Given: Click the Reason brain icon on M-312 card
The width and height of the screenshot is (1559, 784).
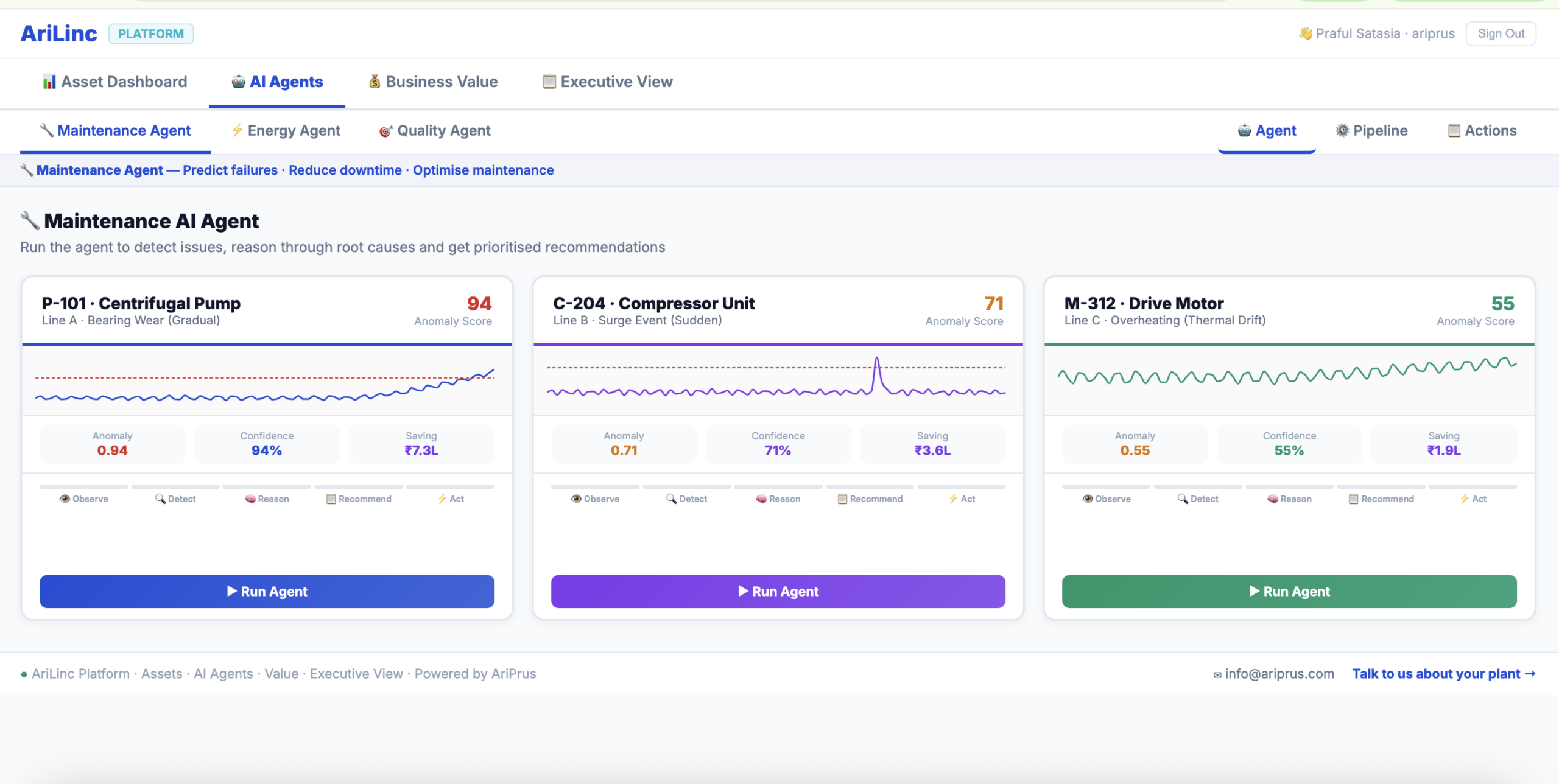Looking at the screenshot, I should pos(1272,499).
